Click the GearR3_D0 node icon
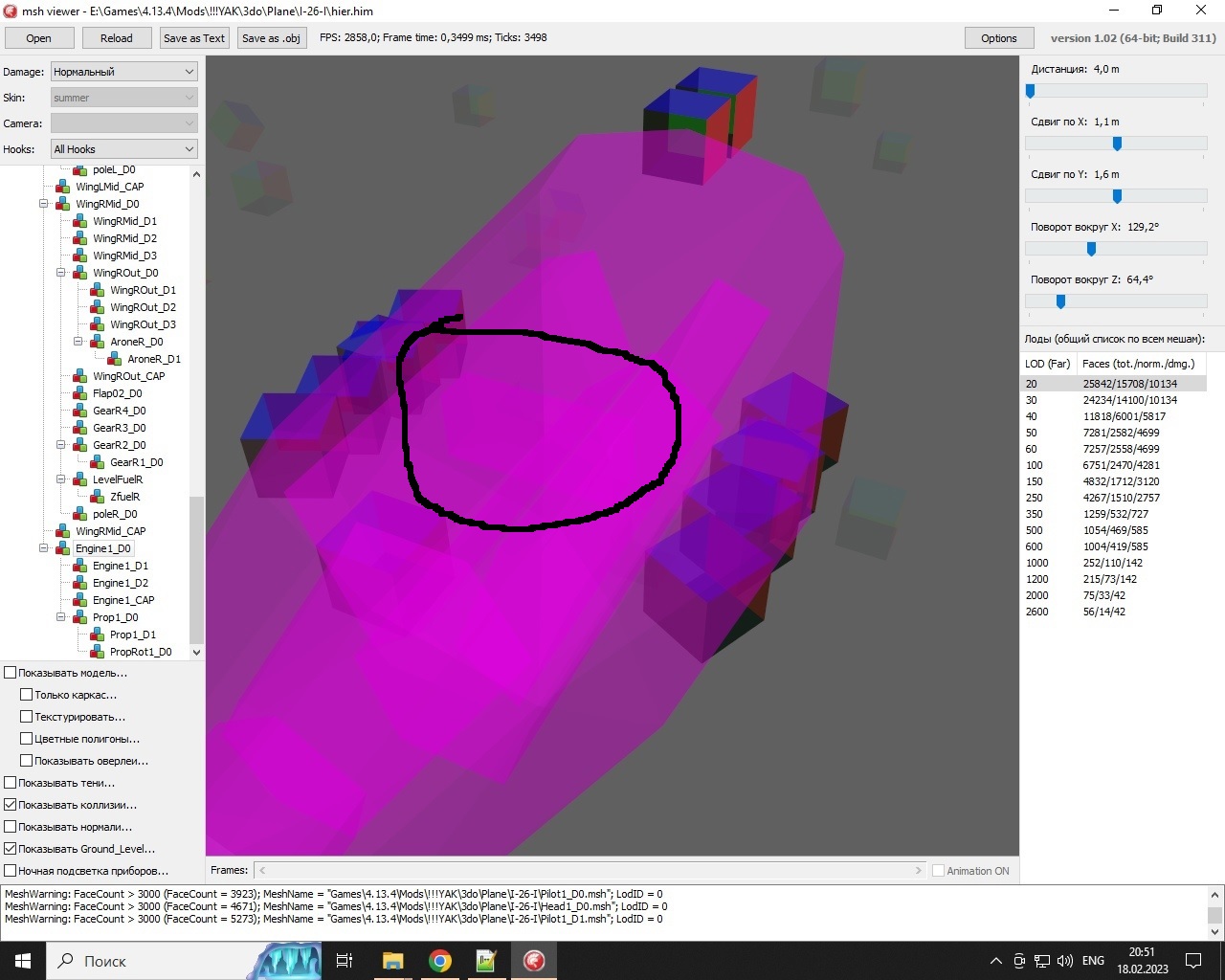This screenshot has width=1225, height=980. click(80, 428)
